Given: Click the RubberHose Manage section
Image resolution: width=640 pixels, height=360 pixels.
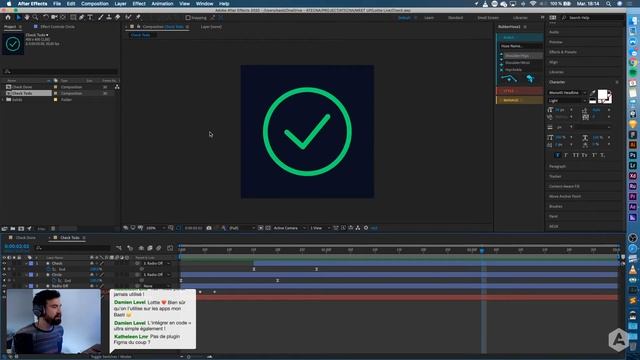Looking at the screenshot, I should (519, 100).
